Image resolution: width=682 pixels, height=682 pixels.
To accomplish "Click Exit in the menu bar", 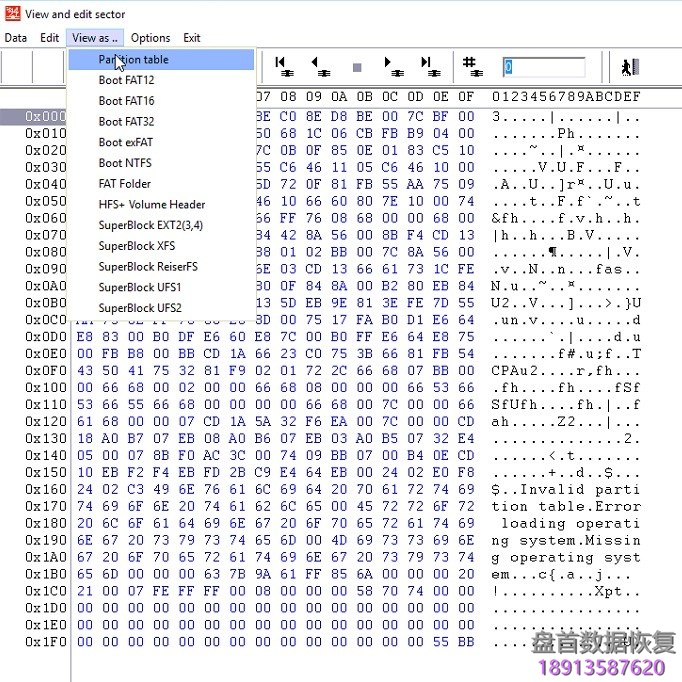I will (x=191, y=38).
